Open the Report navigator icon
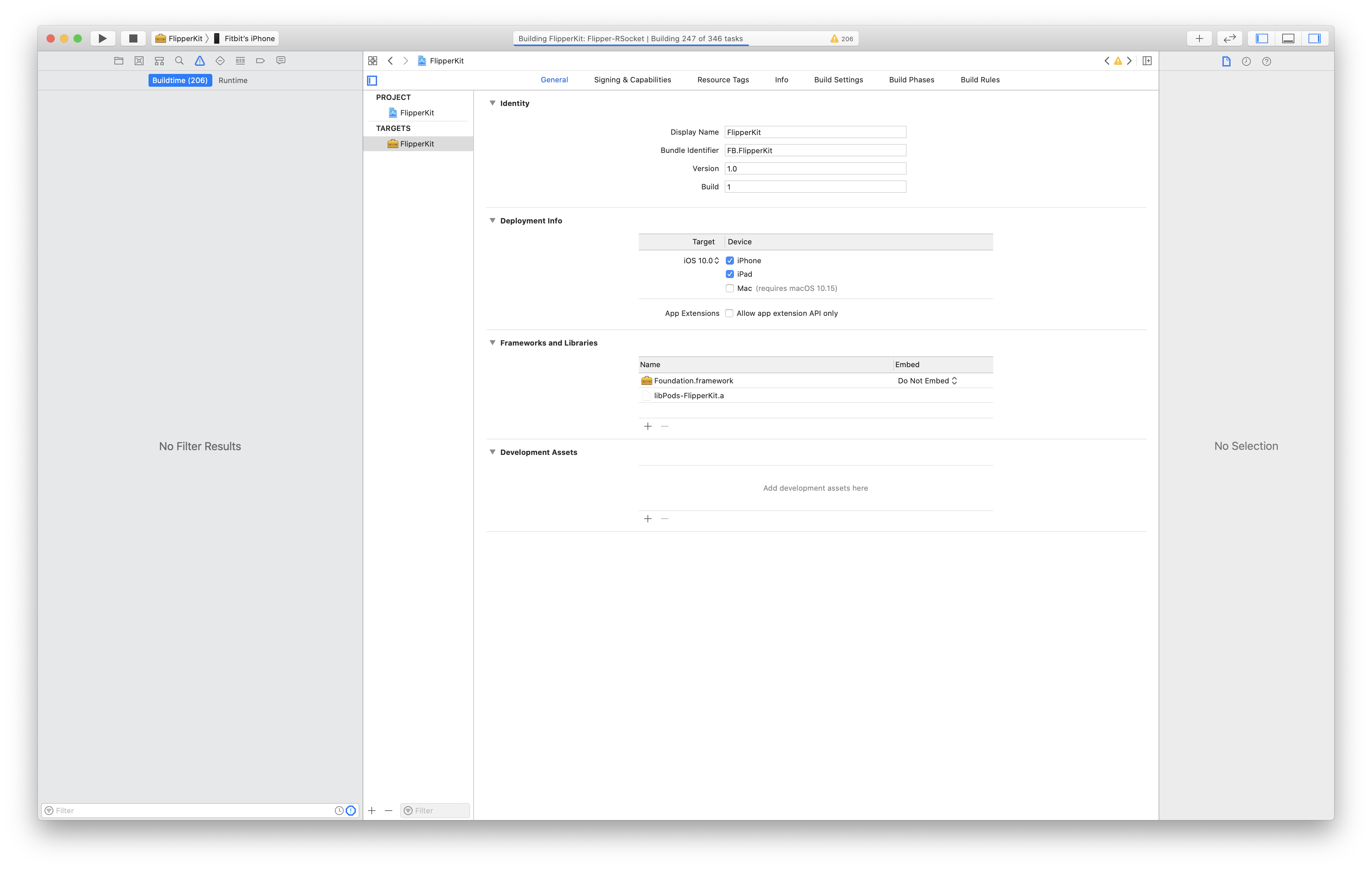This screenshot has height=870, width=1372. click(281, 61)
